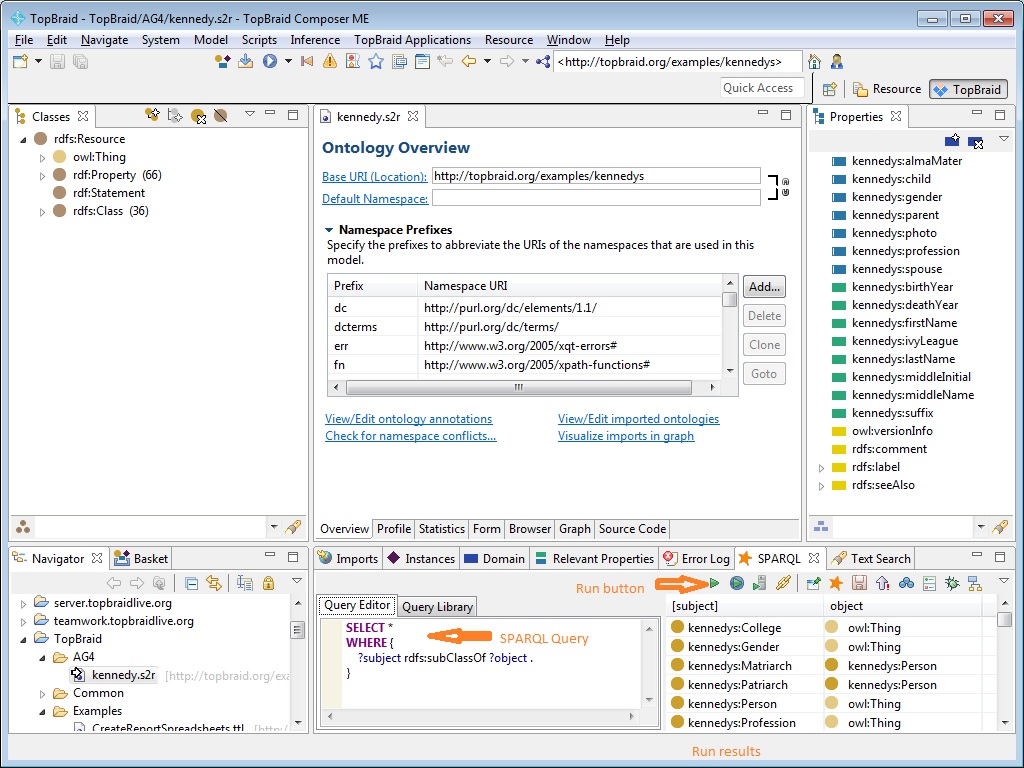Screen dimensions: 1024x768
Task: Expand the rdf:Property tree item
Action: (x=43, y=174)
